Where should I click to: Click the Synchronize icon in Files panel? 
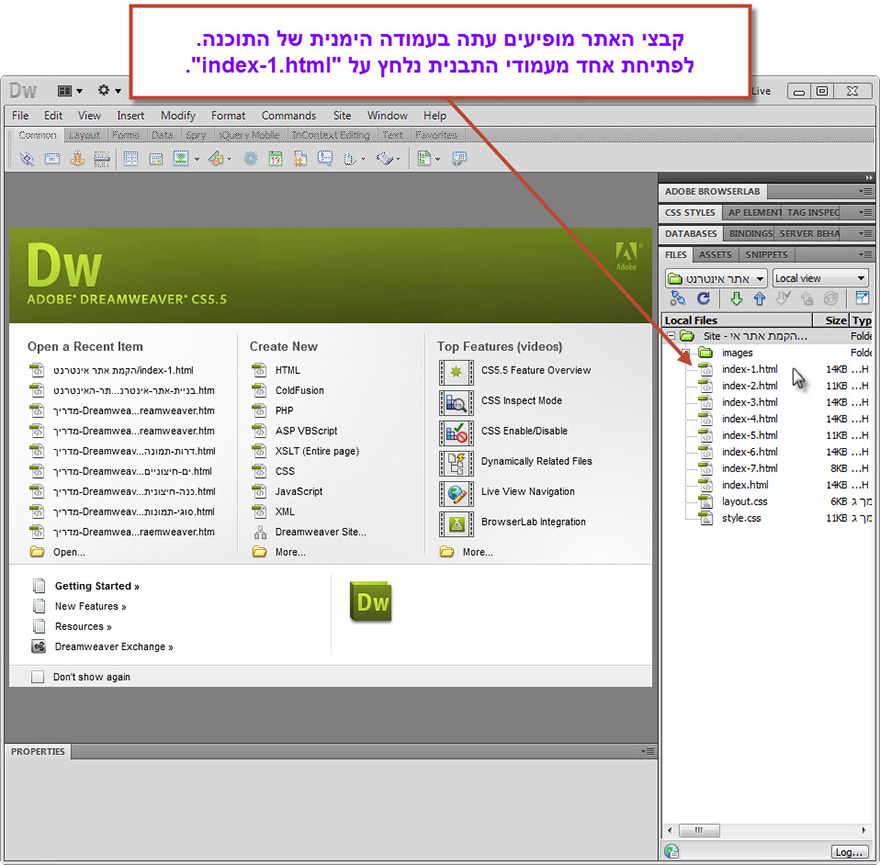coord(831,299)
